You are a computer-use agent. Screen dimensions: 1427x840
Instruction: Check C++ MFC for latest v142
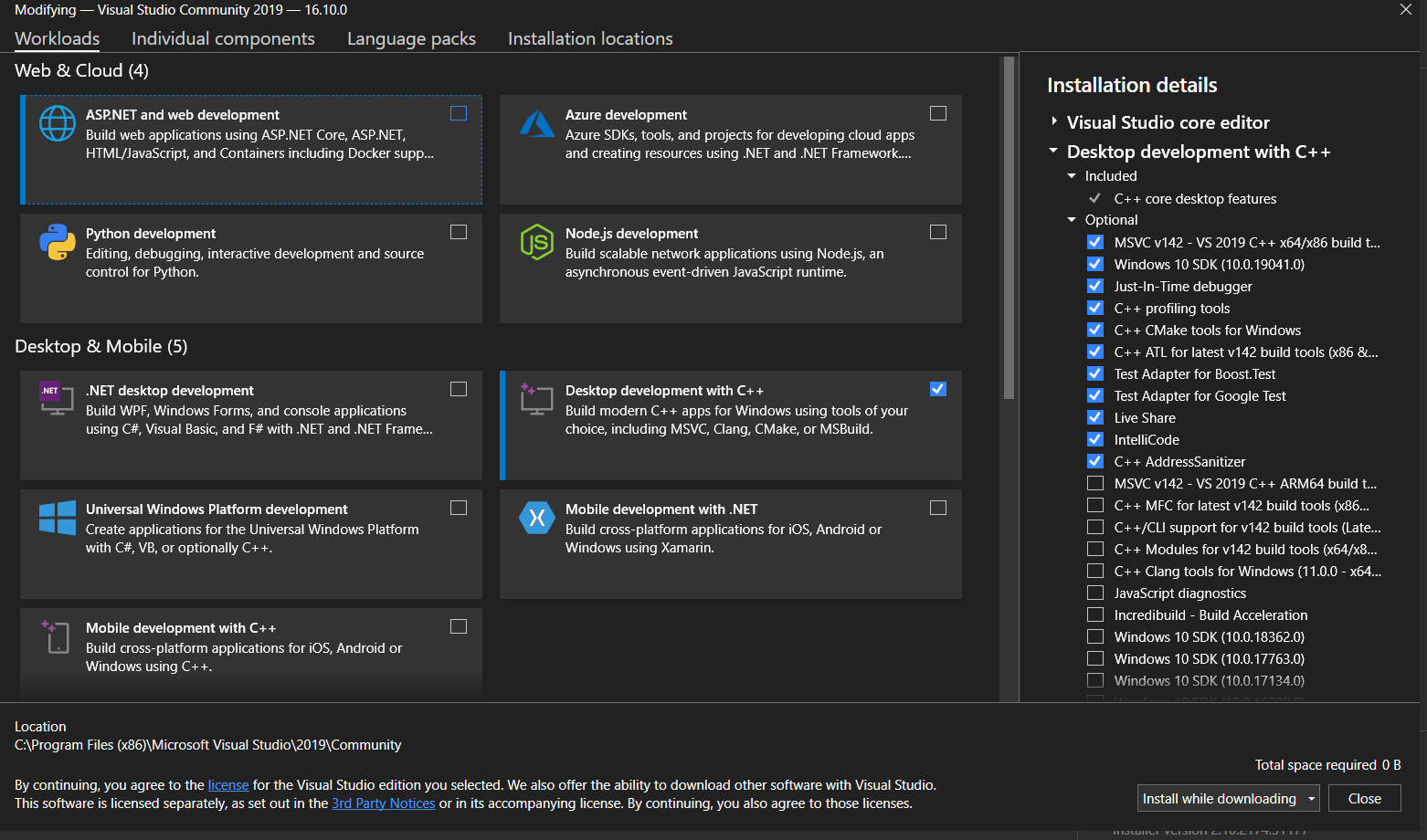pos(1095,505)
